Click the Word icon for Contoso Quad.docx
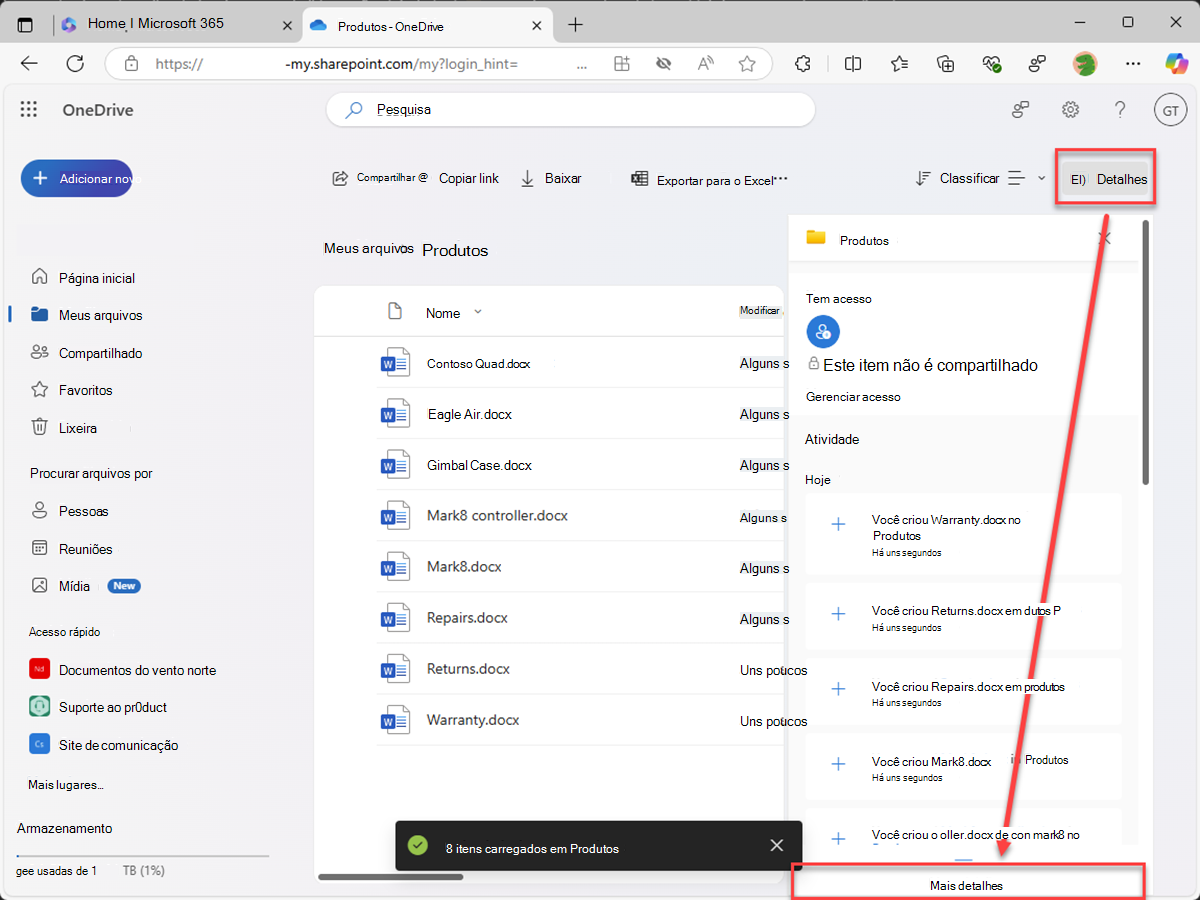The width and height of the screenshot is (1200, 900). [396, 363]
